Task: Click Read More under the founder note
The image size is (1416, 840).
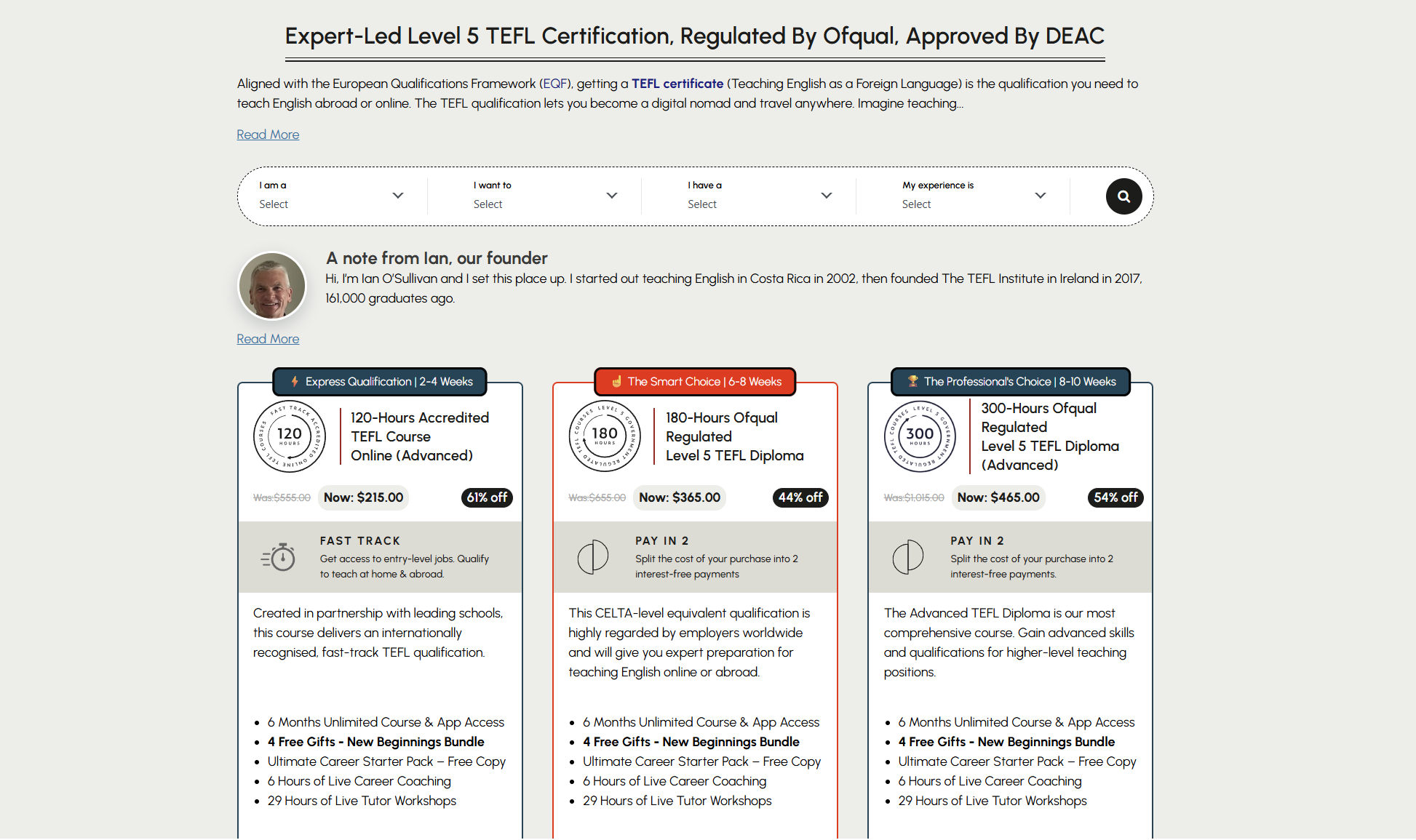Action: [x=268, y=339]
